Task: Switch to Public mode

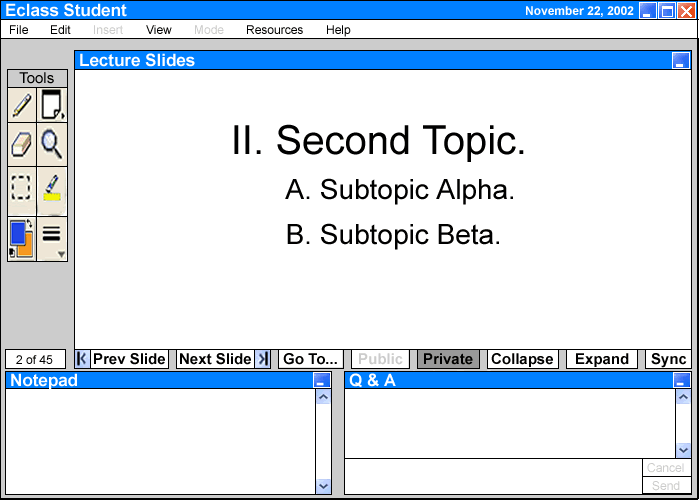Action: [380, 359]
